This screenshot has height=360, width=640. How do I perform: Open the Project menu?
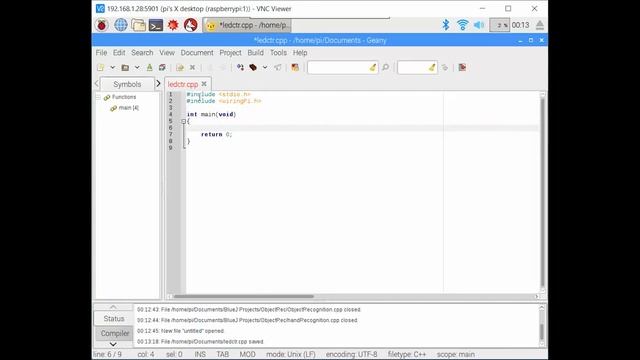230,53
